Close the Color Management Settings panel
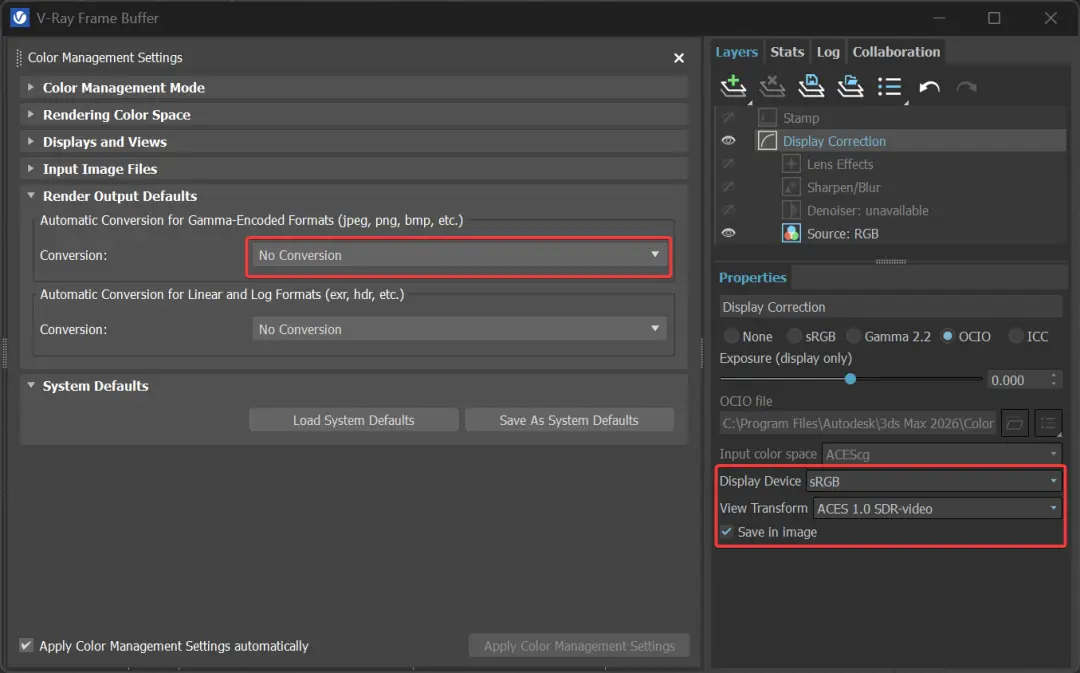Image resolution: width=1080 pixels, height=673 pixels. tap(678, 58)
